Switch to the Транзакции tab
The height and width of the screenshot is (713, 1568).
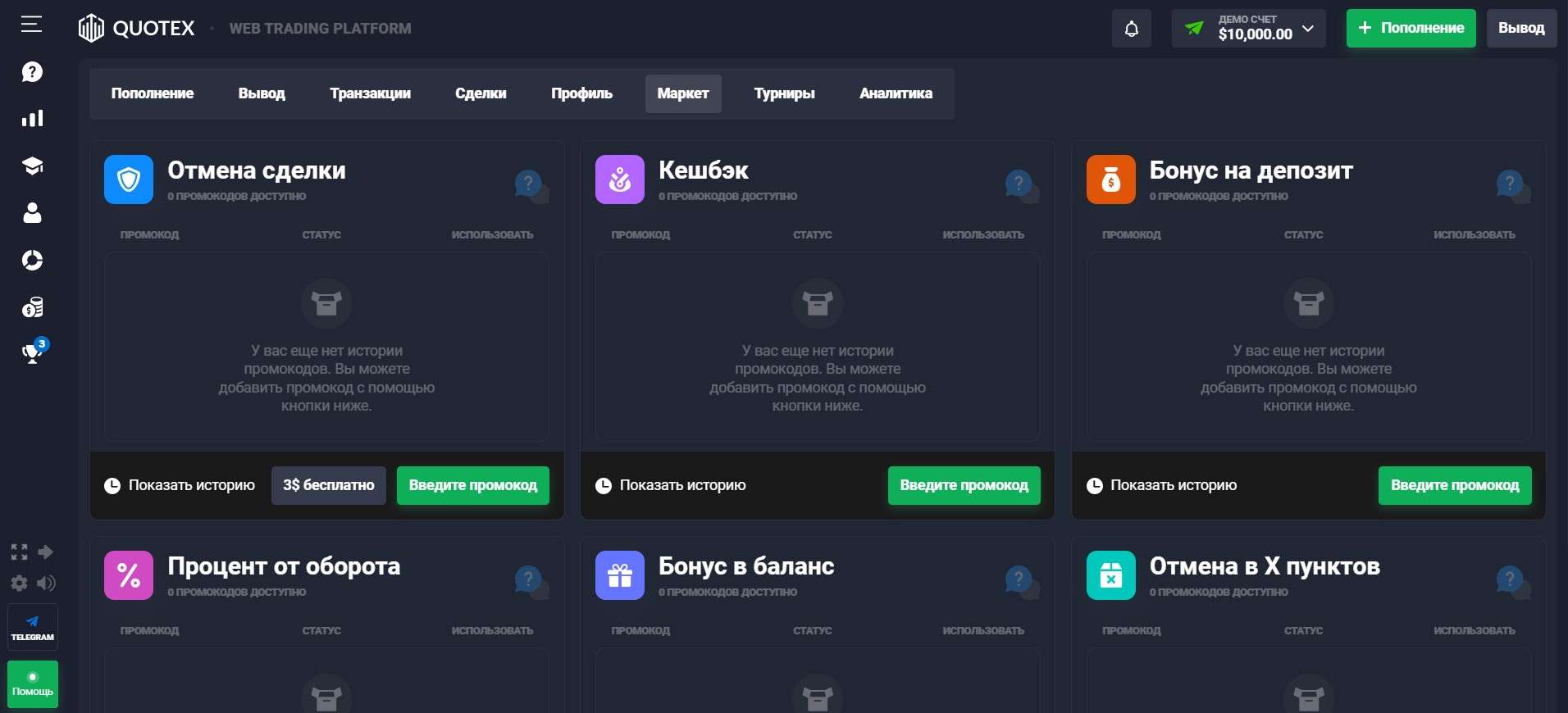[x=370, y=93]
